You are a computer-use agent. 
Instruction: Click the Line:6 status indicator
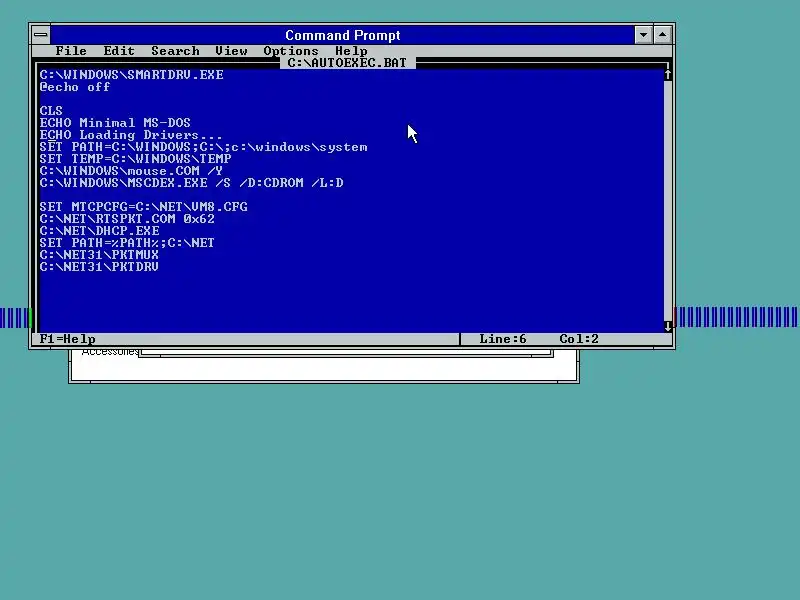[503, 339]
